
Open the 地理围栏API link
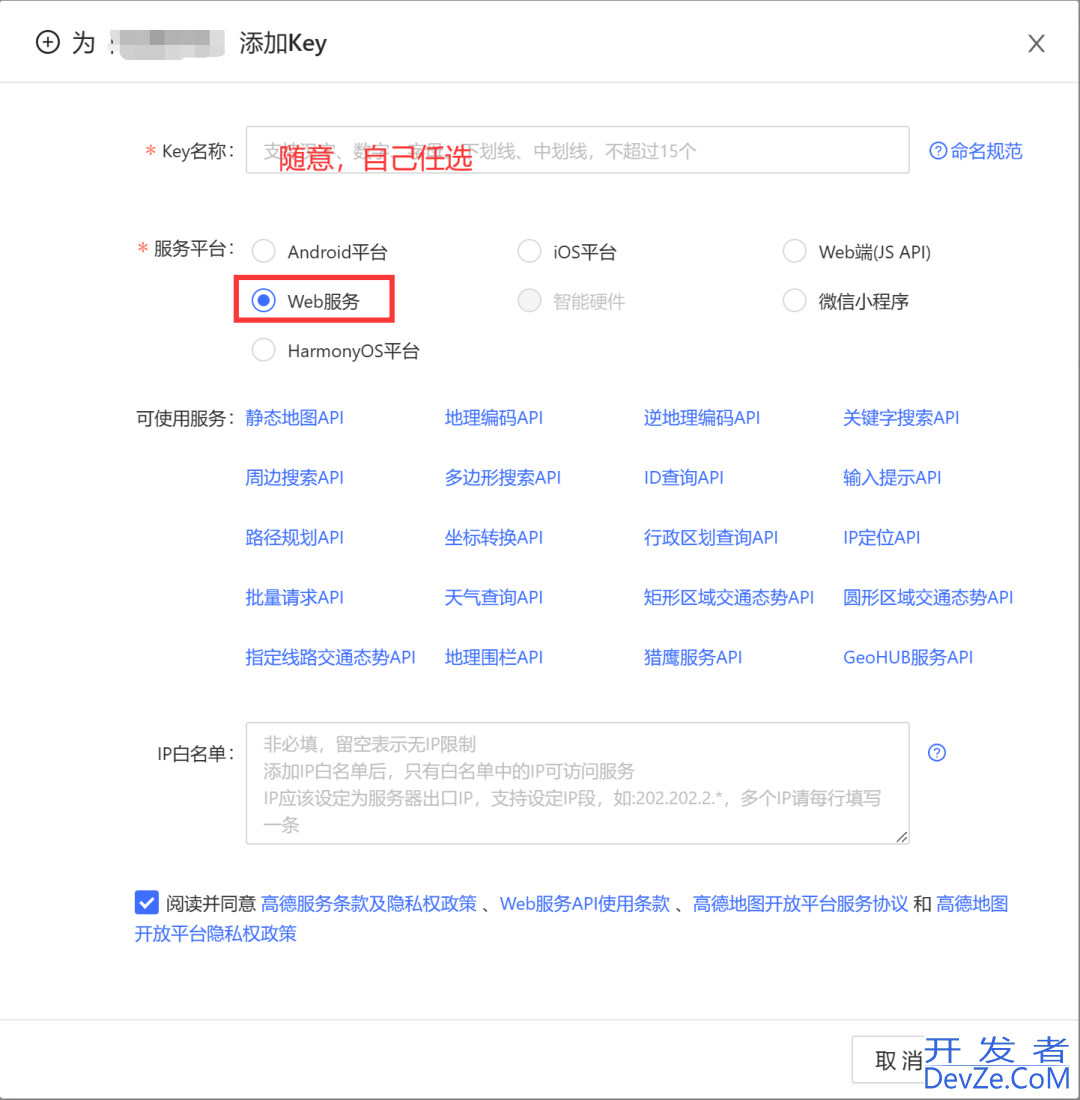[494, 657]
